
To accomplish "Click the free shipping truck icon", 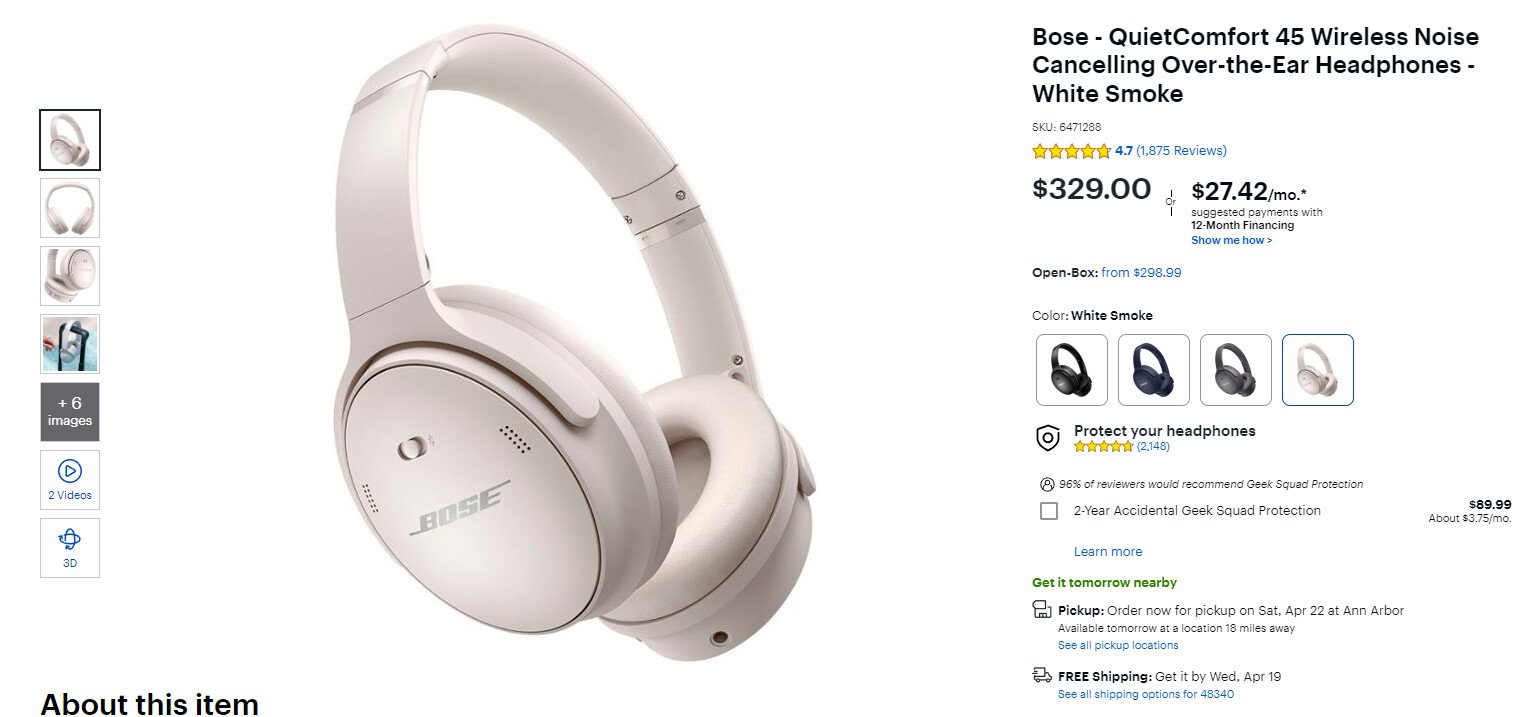I will coord(1042,675).
